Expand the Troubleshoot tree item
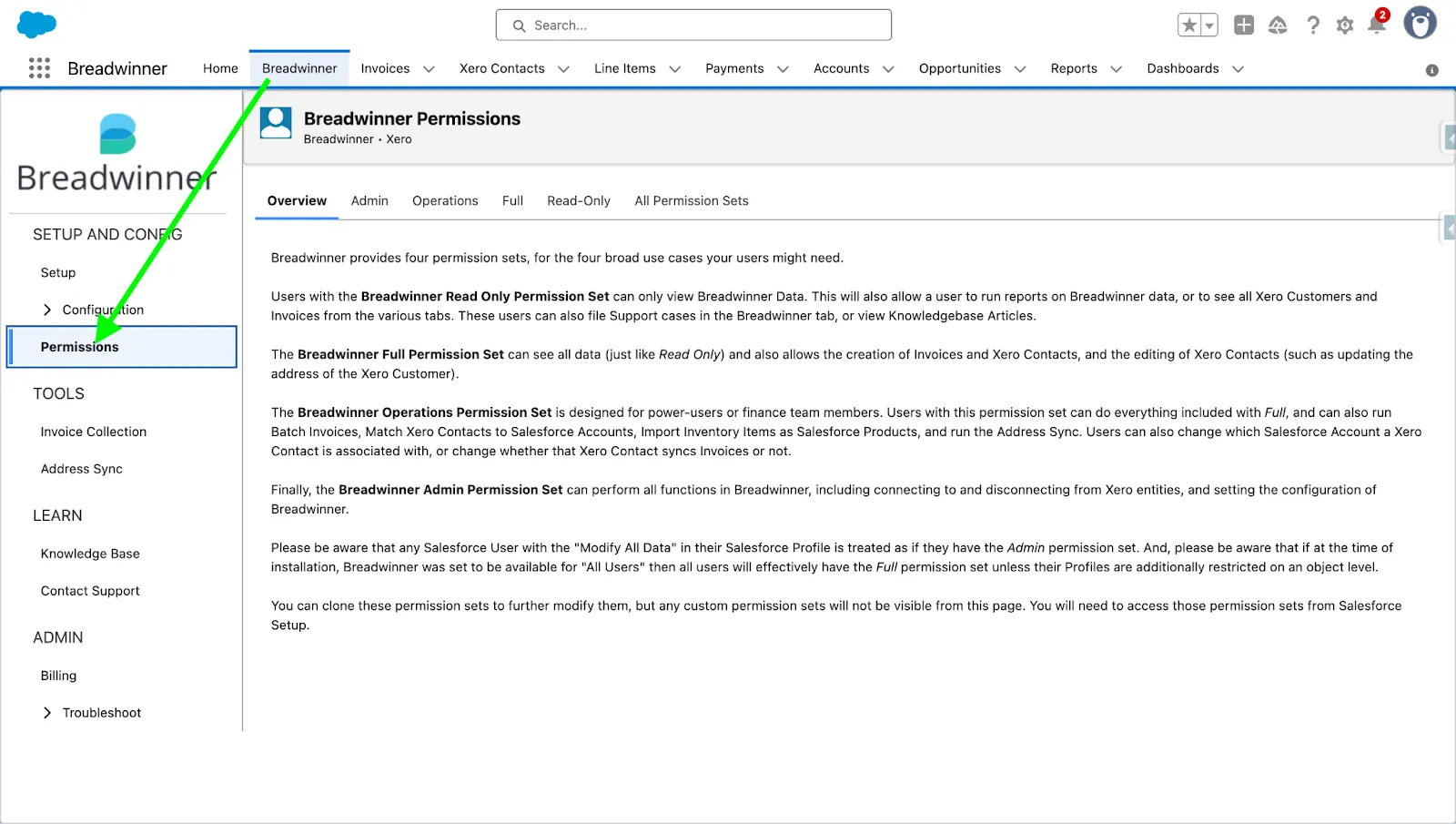 (47, 713)
